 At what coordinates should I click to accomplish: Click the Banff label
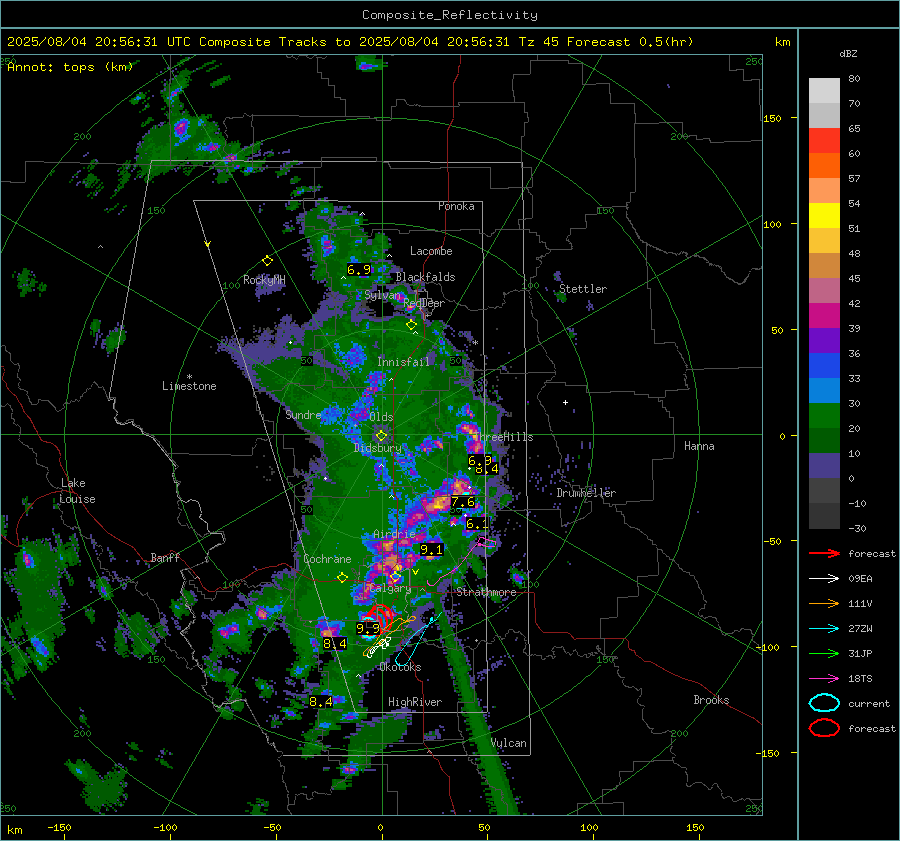[165, 557]
